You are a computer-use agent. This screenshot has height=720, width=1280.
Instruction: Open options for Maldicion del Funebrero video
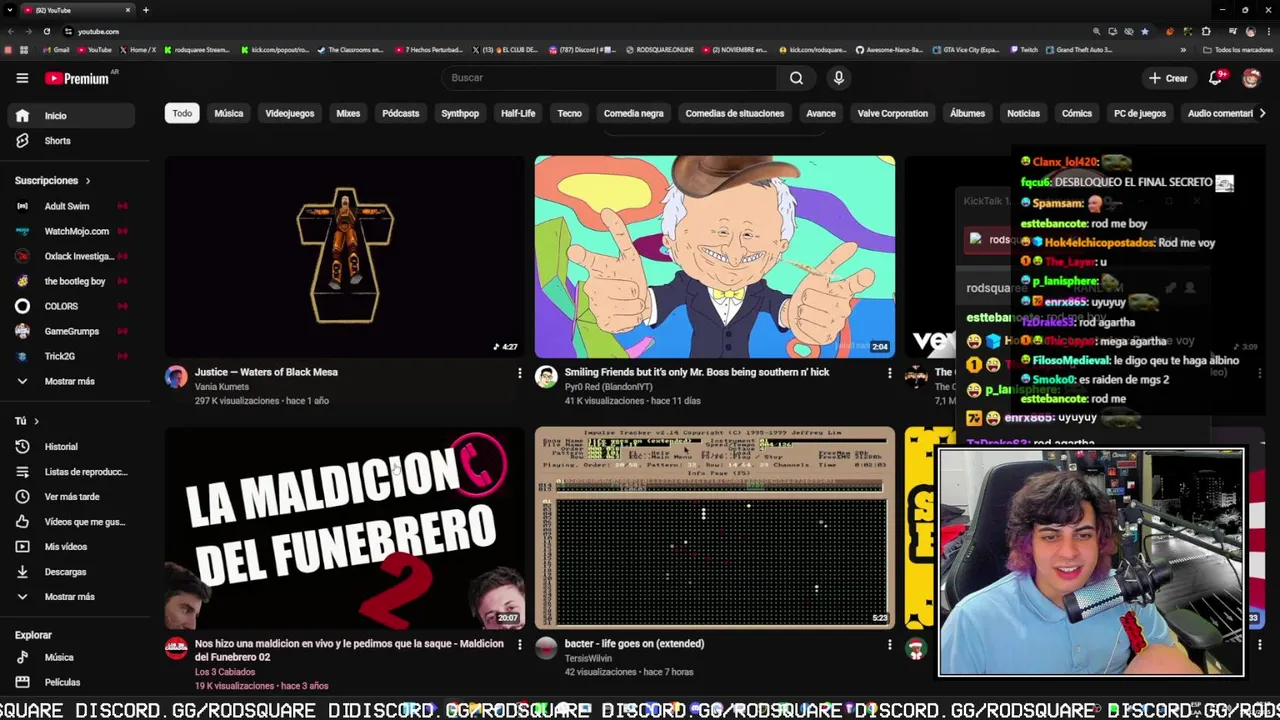(519, 645)
